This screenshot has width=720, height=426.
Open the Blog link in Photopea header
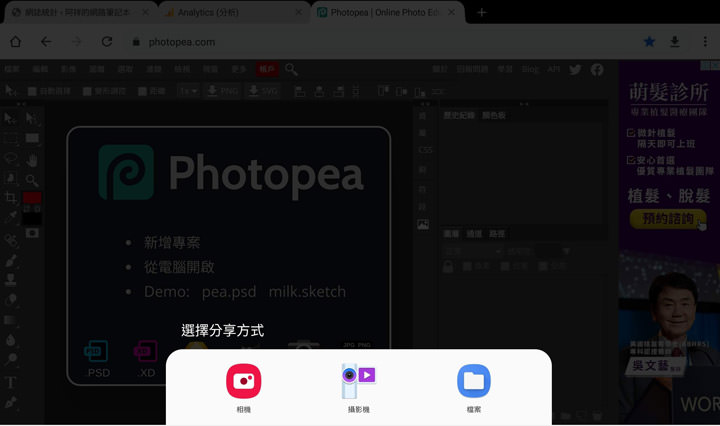click(x=530, y=69)
